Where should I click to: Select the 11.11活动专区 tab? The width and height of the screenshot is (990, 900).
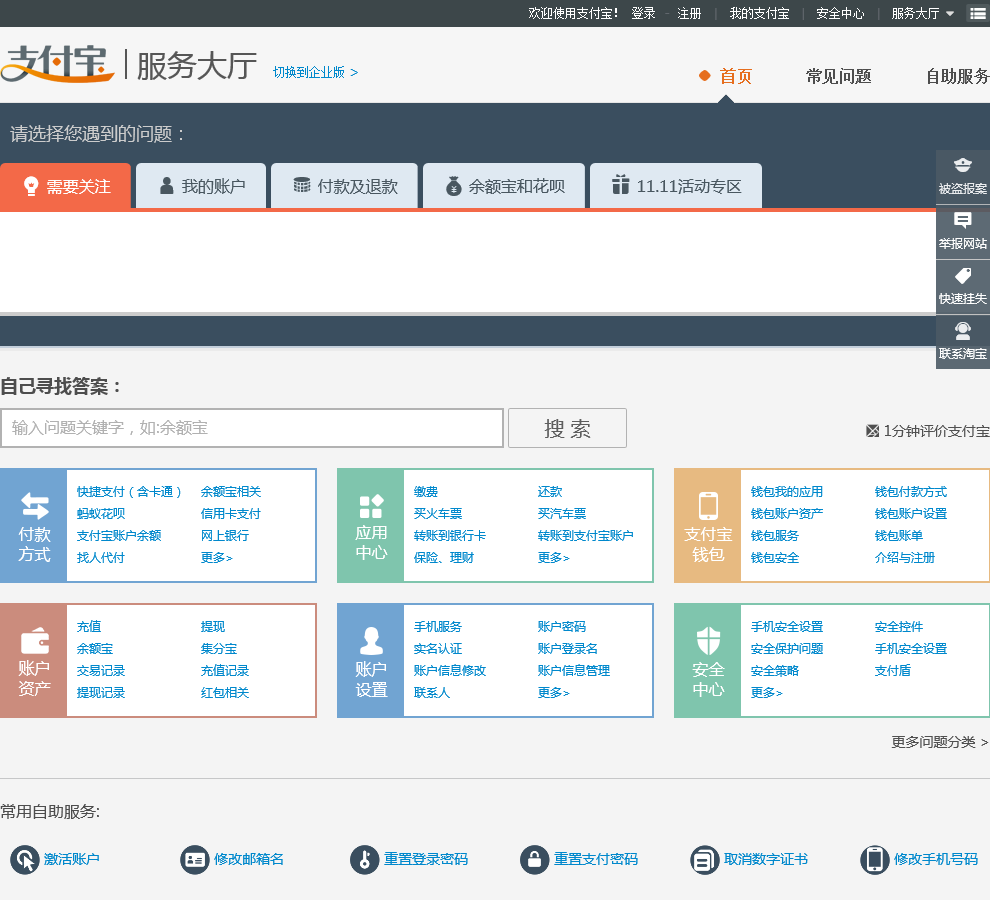click(x=676, y=186)
